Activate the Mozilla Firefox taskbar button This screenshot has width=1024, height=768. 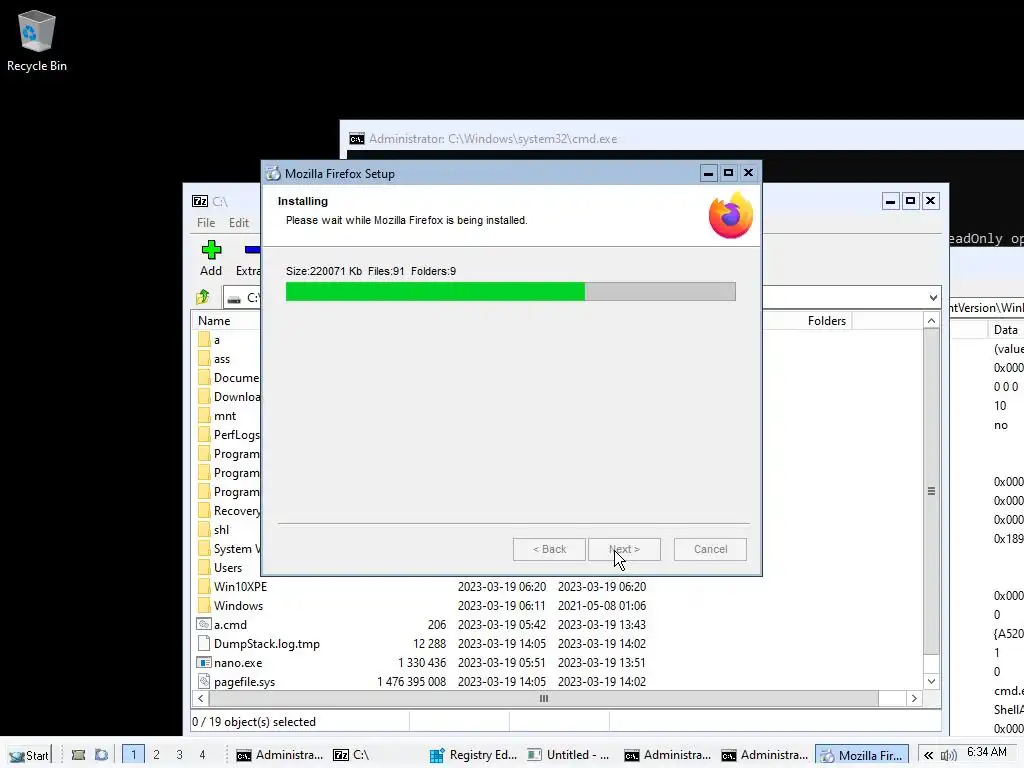[862, 755]
